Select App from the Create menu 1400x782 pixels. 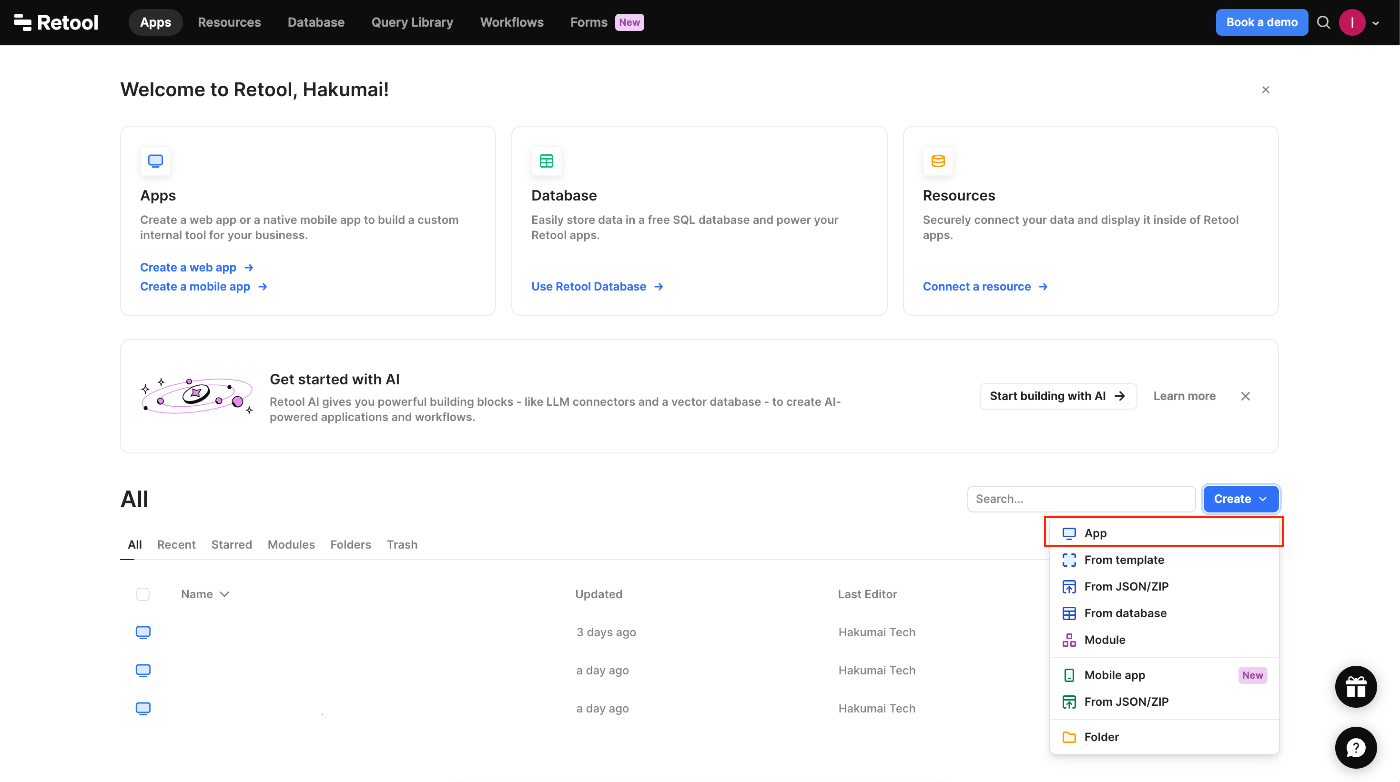click(x=1164, y=533)
